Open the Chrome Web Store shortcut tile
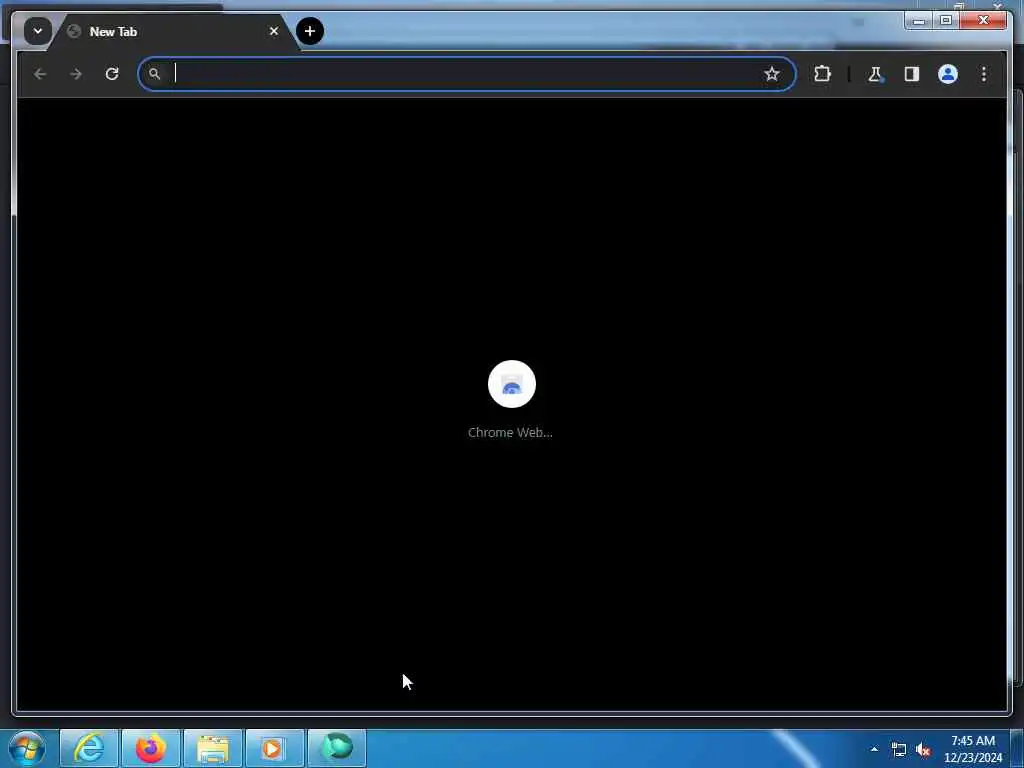This screenshot has width=1024, height=768. pos(511,384)
